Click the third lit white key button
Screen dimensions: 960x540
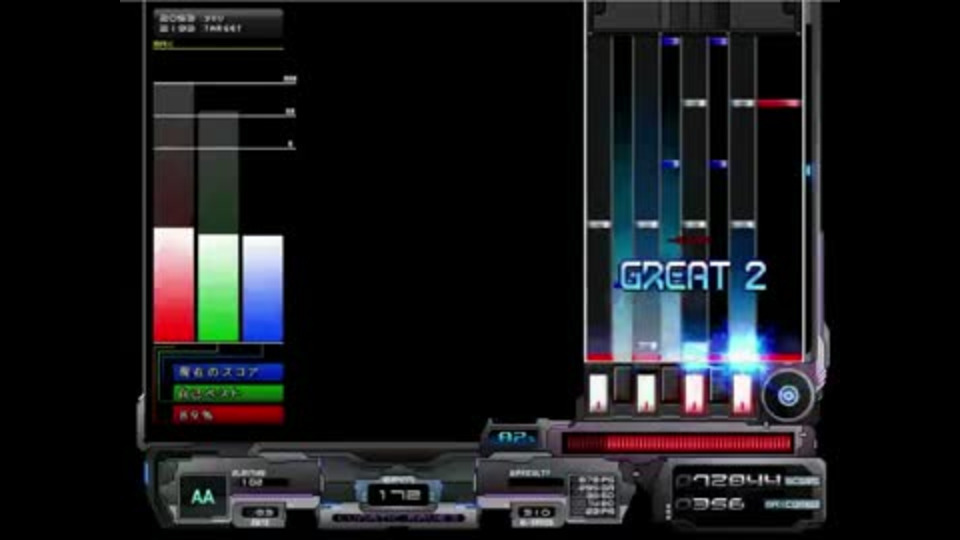click(x=694, y=392)
